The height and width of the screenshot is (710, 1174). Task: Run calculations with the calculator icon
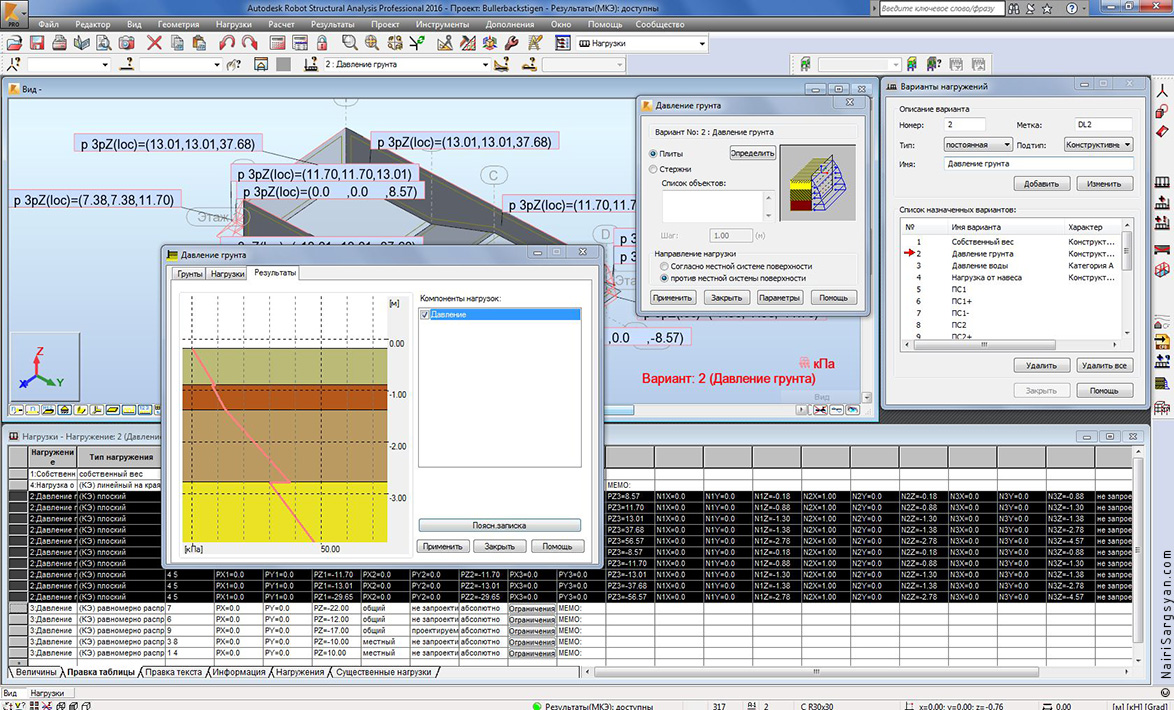pos(278,43)
